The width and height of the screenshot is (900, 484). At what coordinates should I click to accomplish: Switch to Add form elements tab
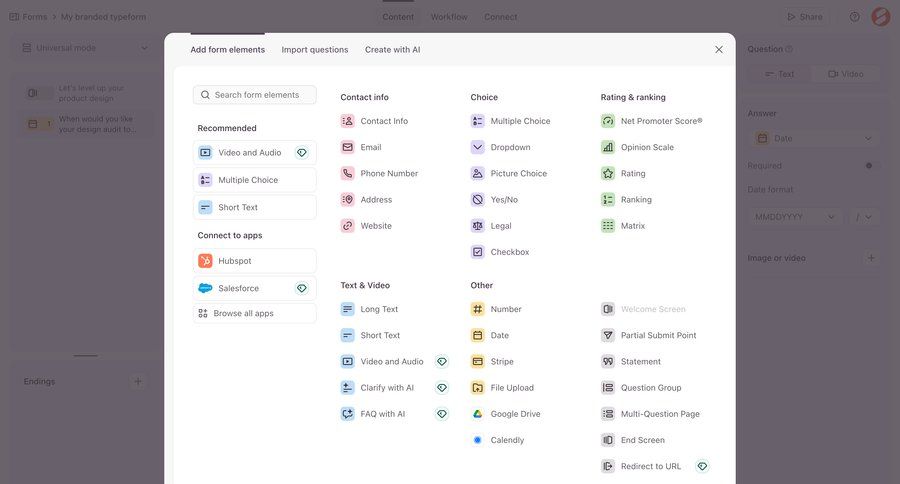tap(228, 50)
